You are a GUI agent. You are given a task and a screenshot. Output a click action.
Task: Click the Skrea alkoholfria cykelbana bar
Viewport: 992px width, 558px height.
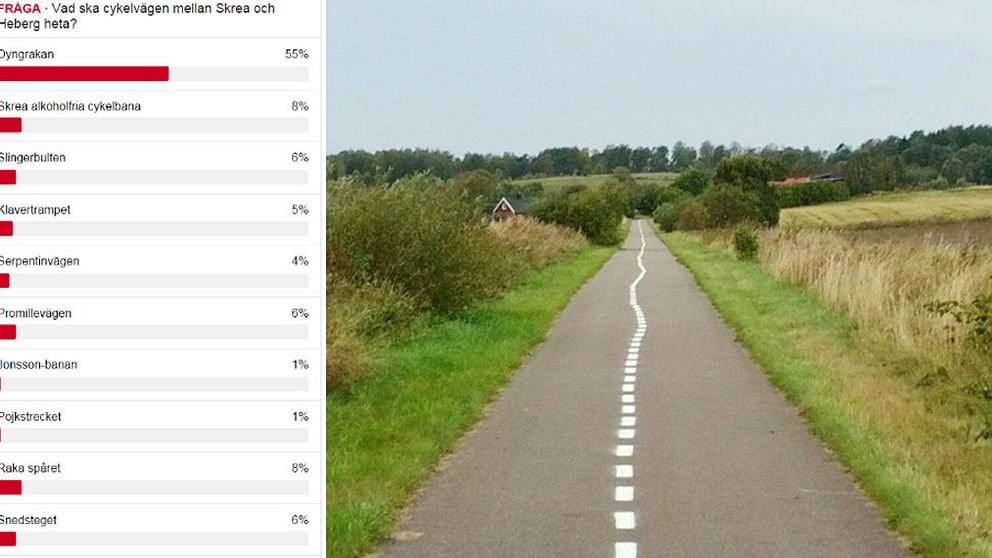(x=154, y=125)
